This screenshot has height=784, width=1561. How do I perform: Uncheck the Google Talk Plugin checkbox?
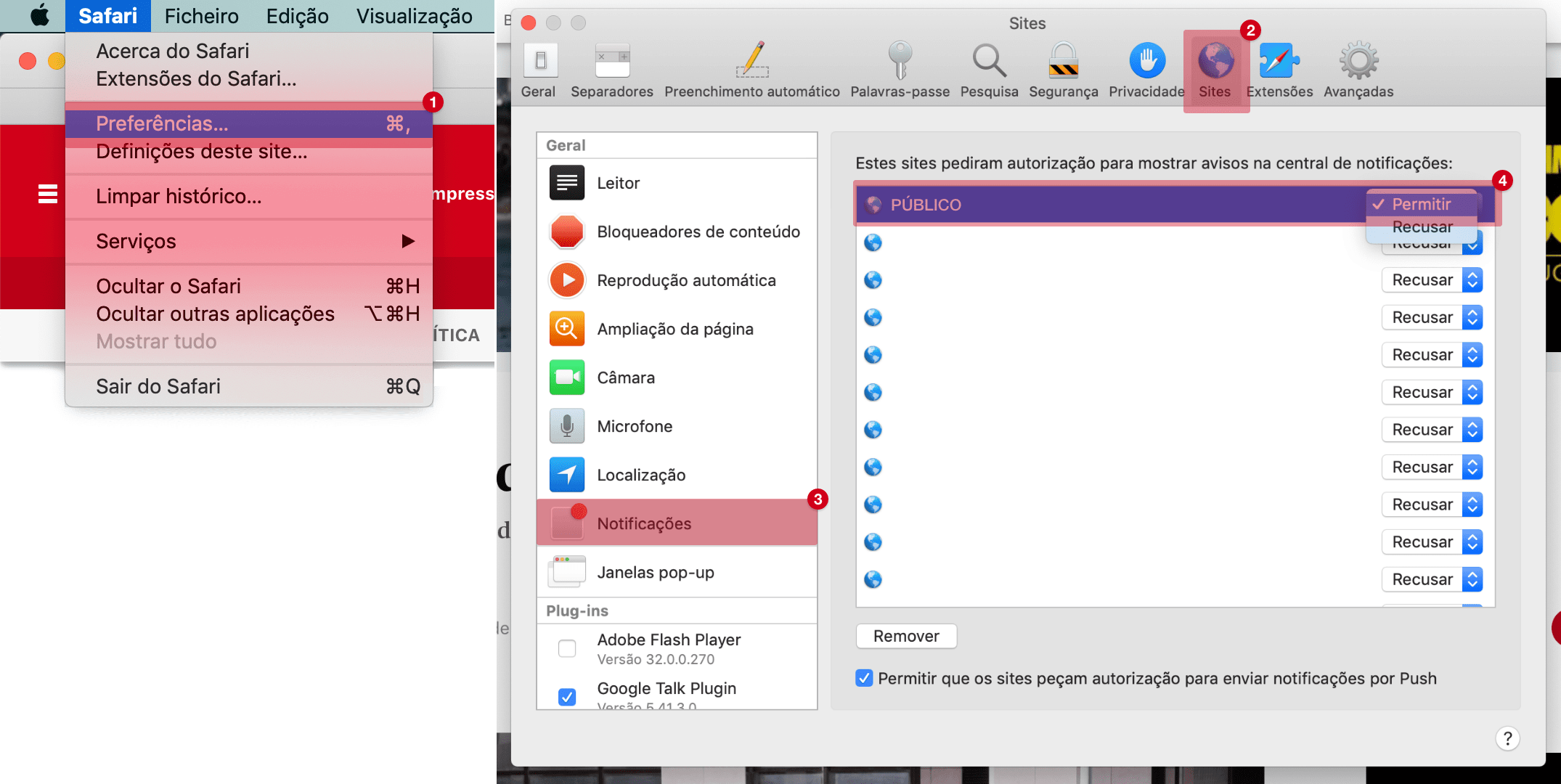tap(567, 697)
